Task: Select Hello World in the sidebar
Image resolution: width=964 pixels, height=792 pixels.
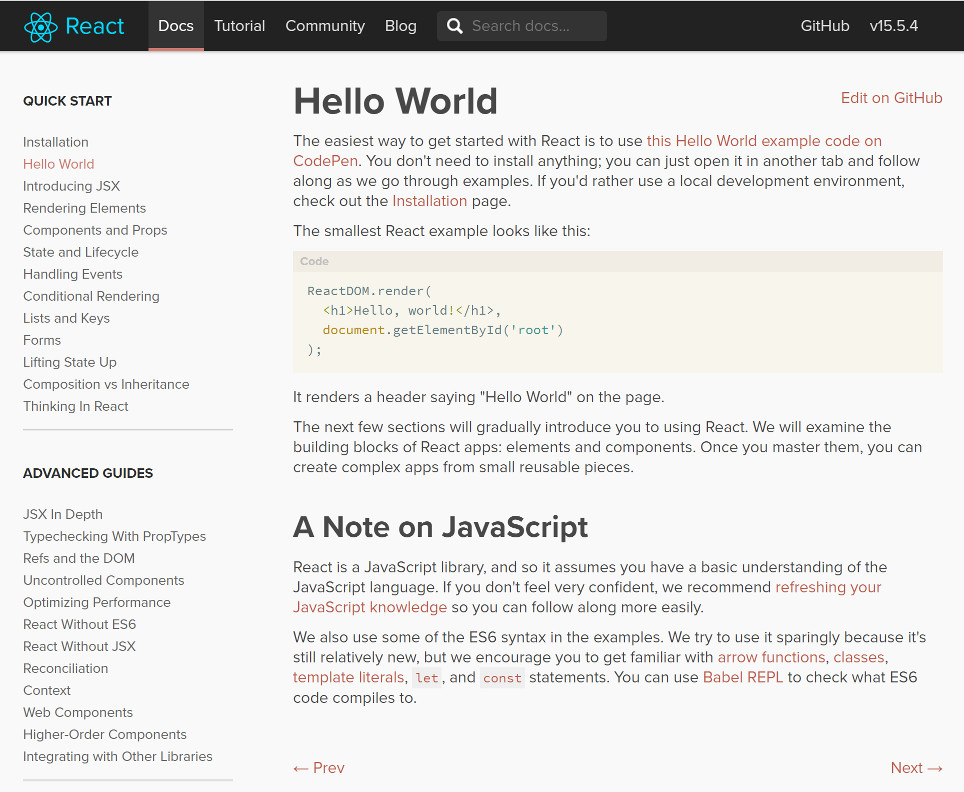Action: [x=58, y=164]
